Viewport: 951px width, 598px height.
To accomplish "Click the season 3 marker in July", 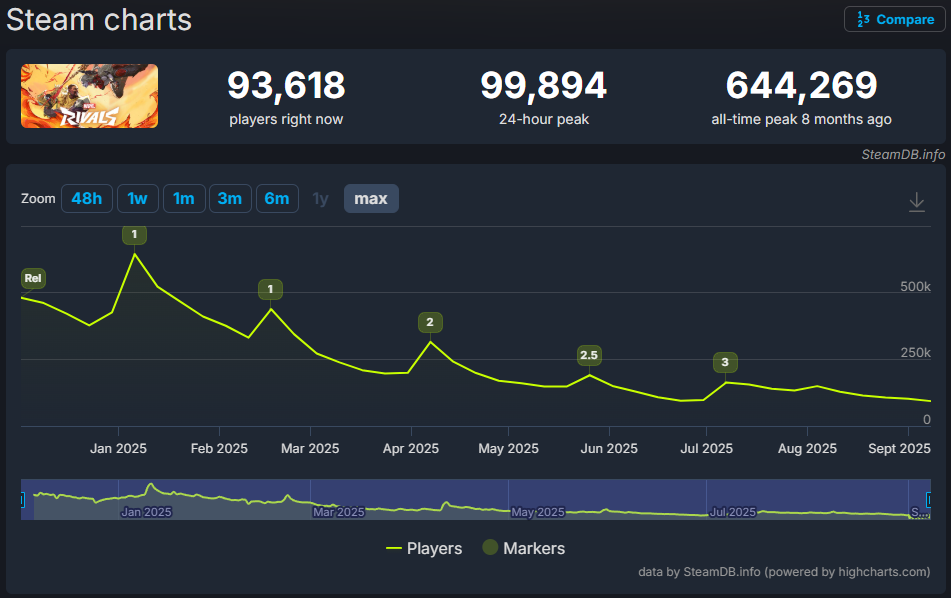I will click(x=725, y=362).
